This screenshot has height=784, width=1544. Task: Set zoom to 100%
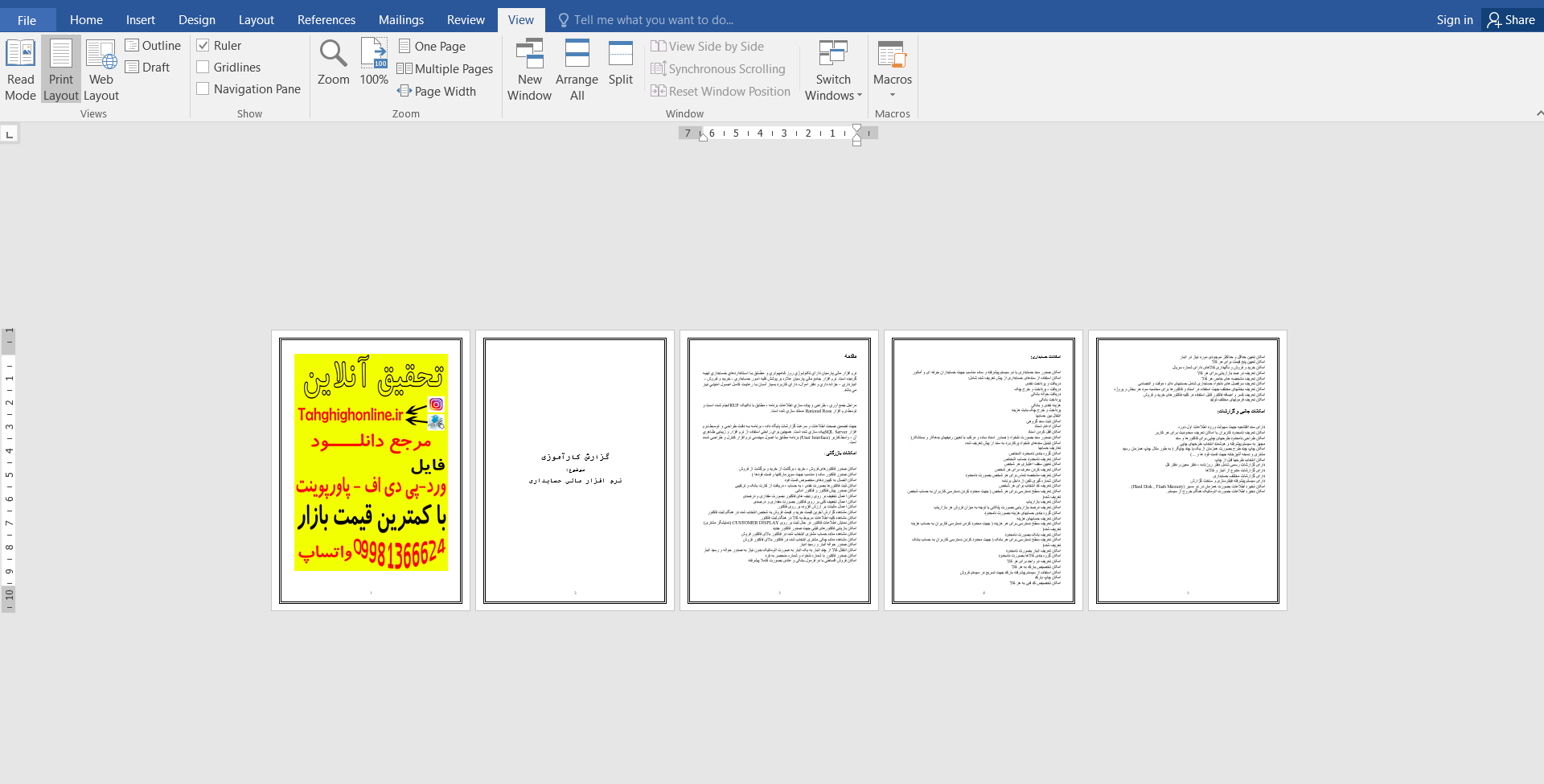(x=374, y=62)
